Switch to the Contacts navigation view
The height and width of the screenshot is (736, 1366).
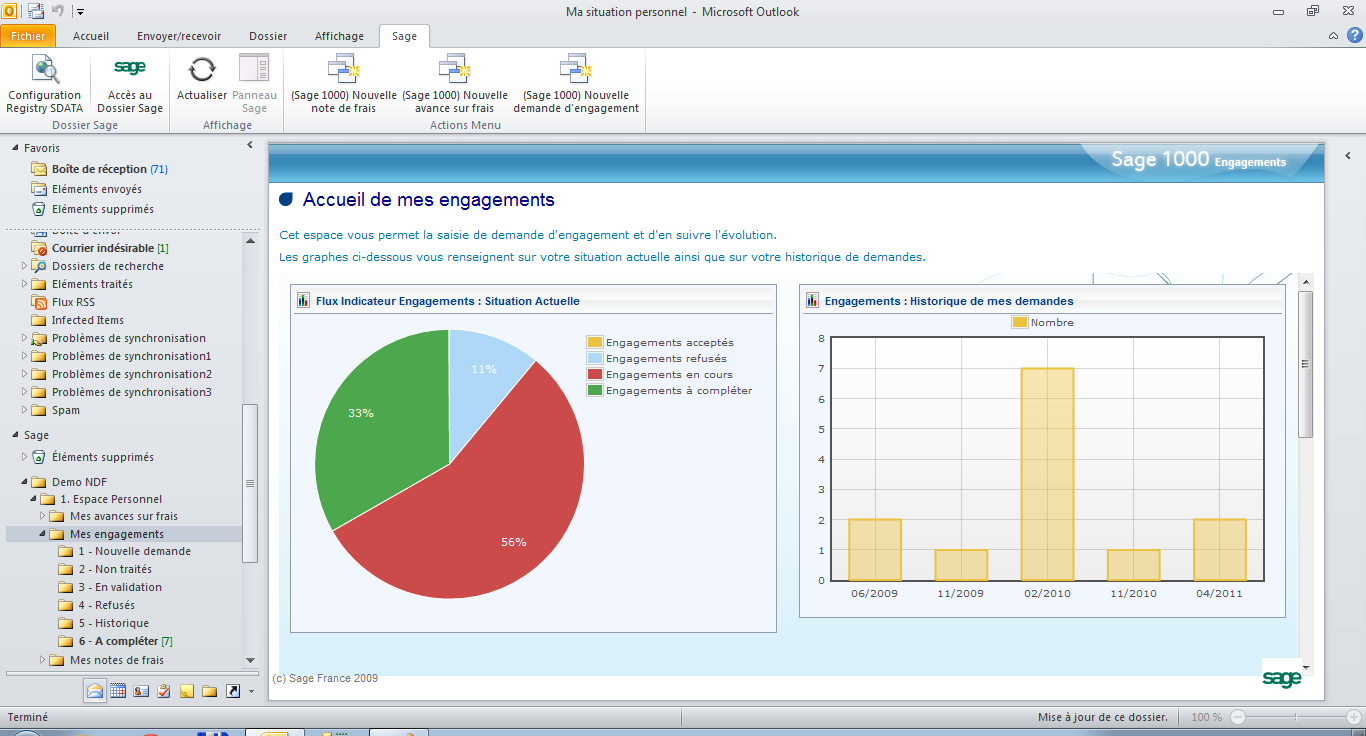(141, 690)
